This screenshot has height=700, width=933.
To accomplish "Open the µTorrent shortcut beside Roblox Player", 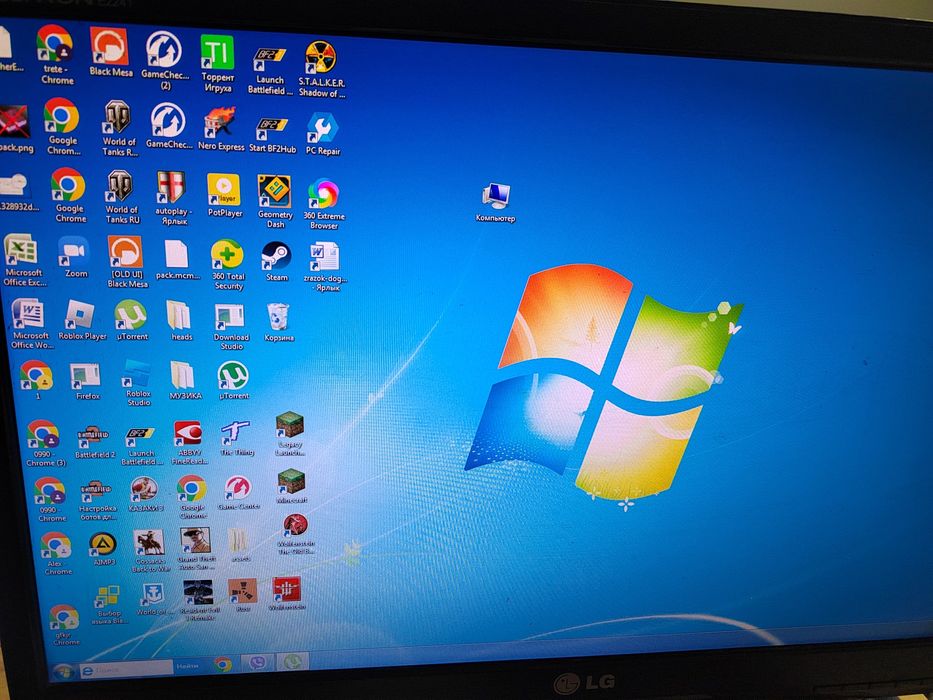I will click(132, 320).
